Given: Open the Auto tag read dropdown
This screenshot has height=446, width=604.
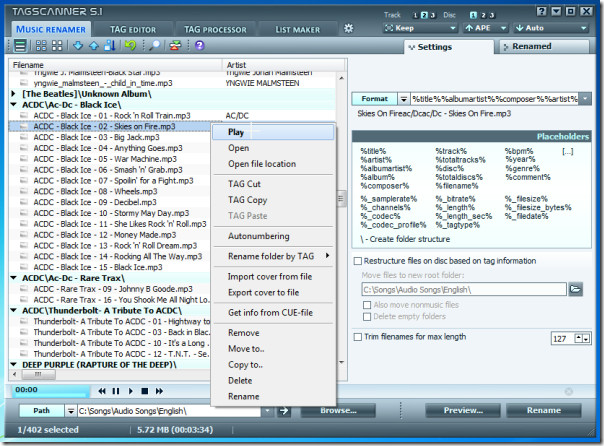Looking at the screenshot, I should (x=551, y=28).
